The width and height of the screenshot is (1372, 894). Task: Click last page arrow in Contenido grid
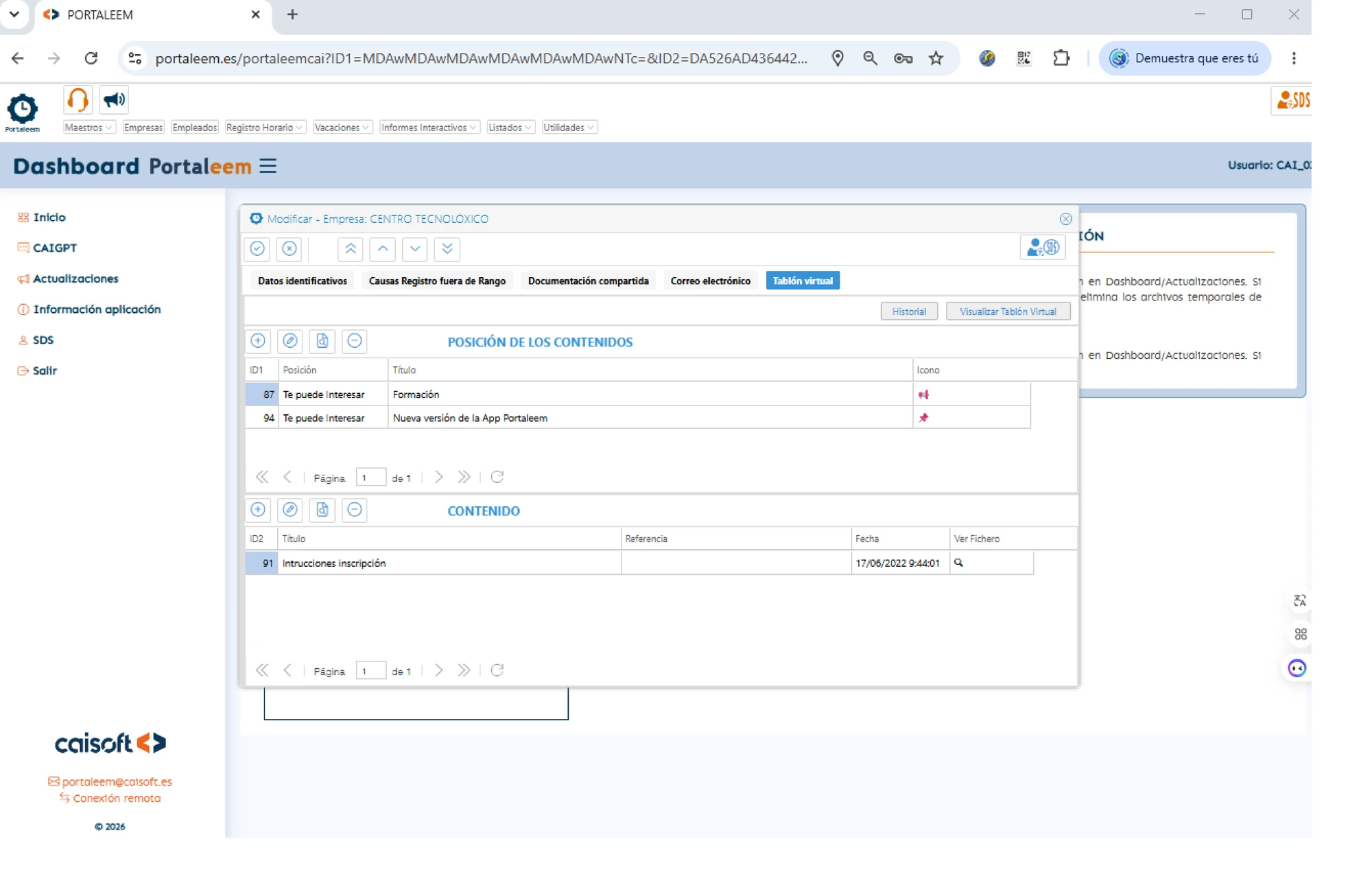[x=464, y=670]
